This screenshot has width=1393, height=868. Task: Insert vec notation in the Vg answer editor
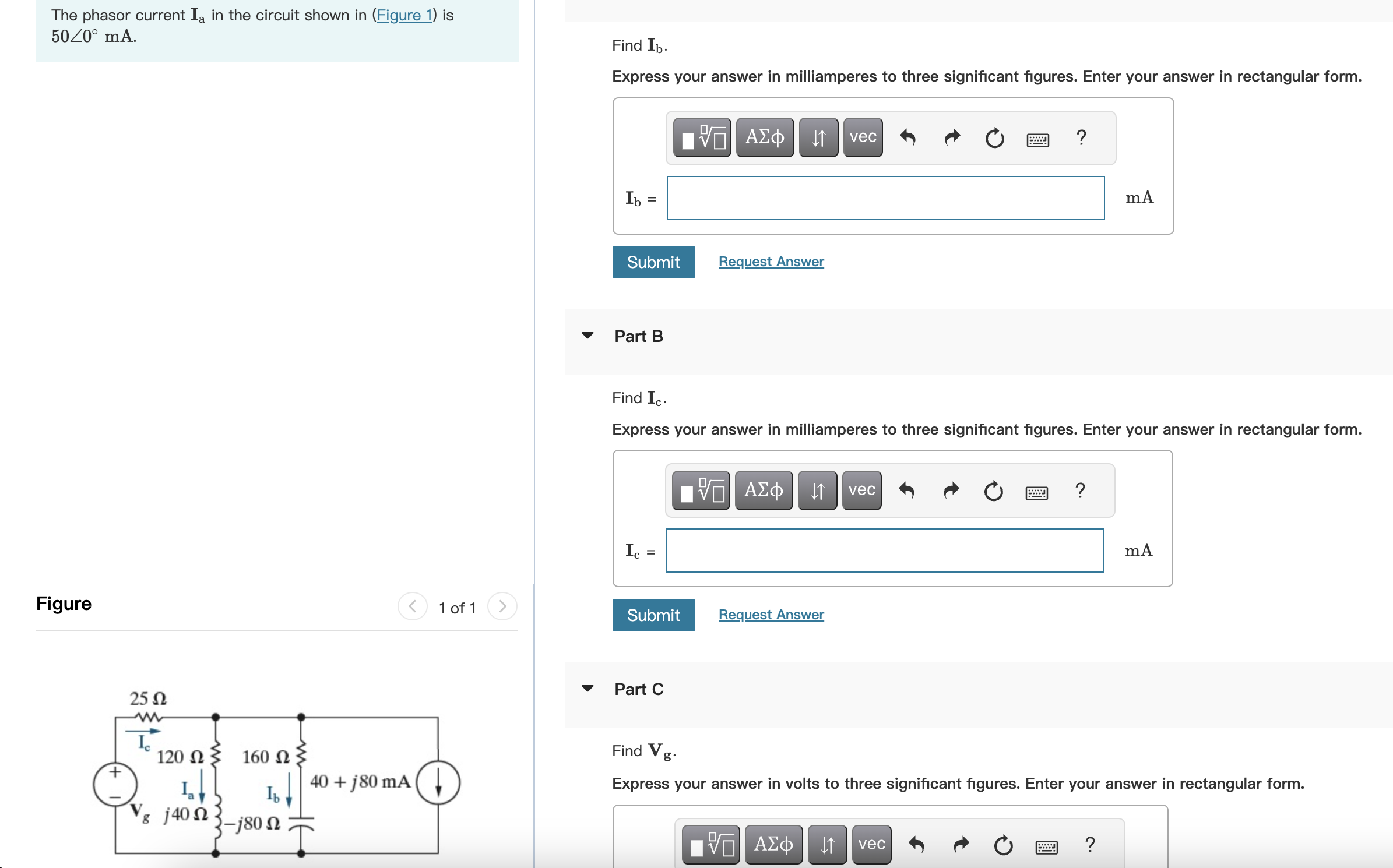(871, 844)
